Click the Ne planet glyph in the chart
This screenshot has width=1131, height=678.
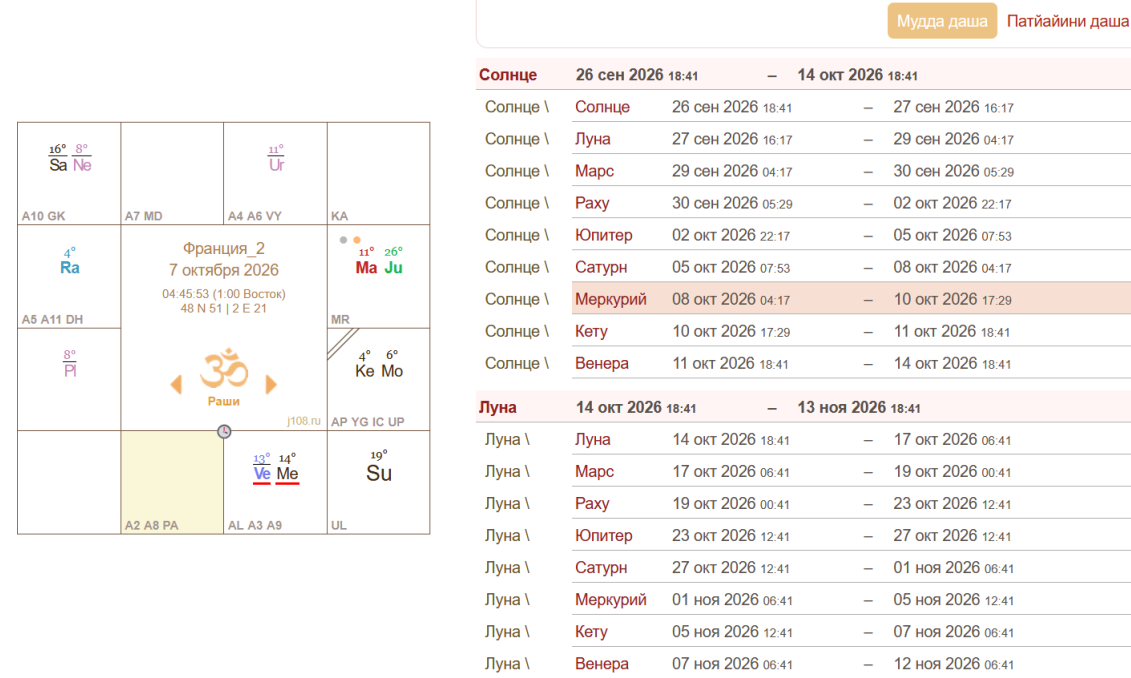(x=82, y=165)
